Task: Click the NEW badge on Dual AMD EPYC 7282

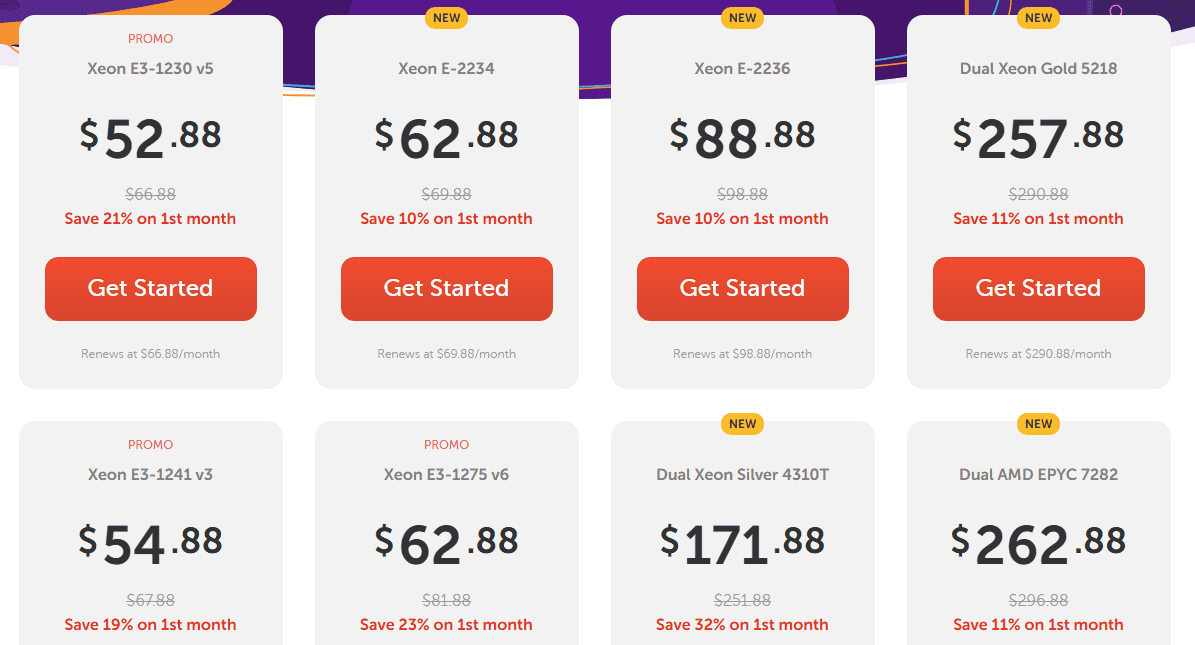Action: coord(1038,424)
